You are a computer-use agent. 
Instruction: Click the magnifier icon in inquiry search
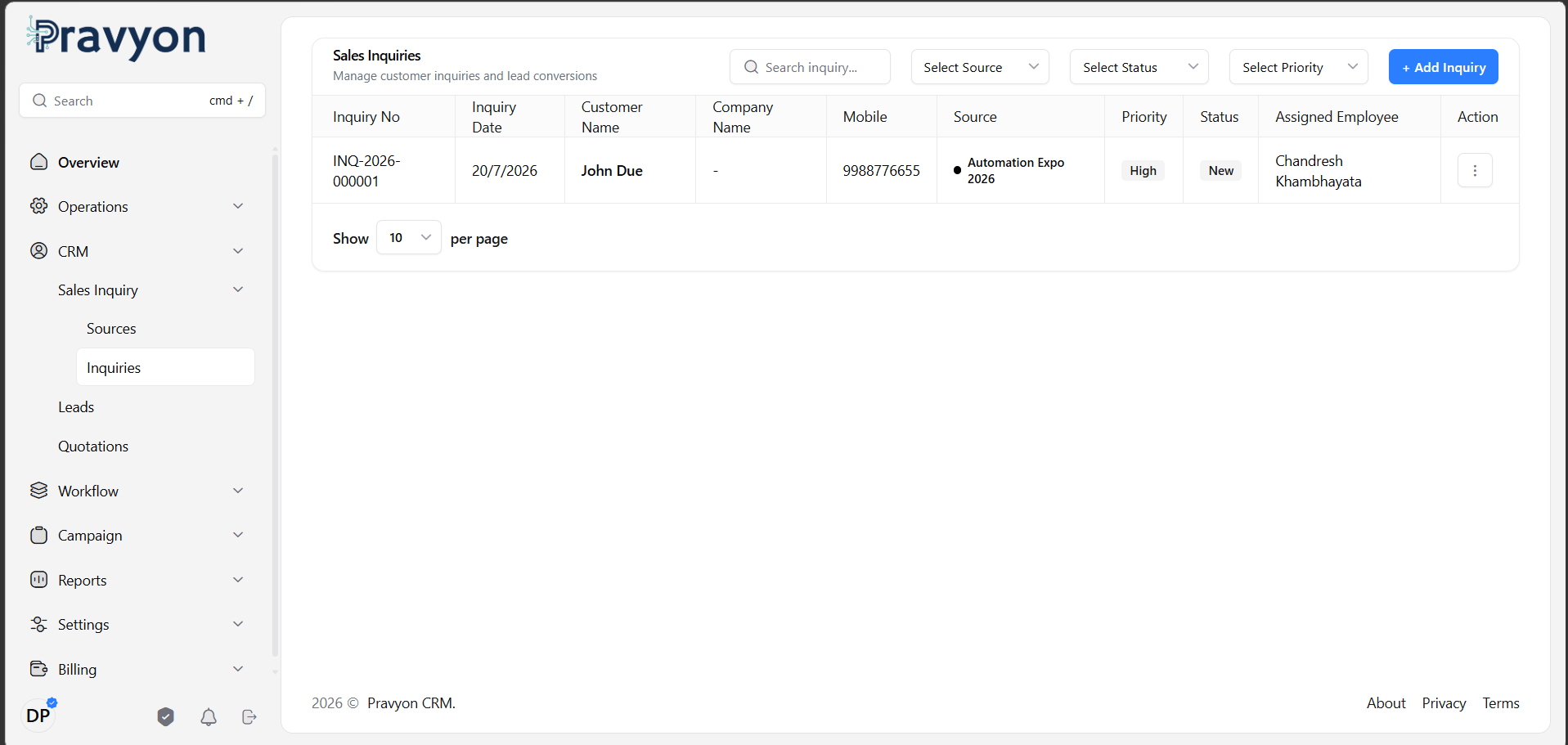tap(751, 67)
